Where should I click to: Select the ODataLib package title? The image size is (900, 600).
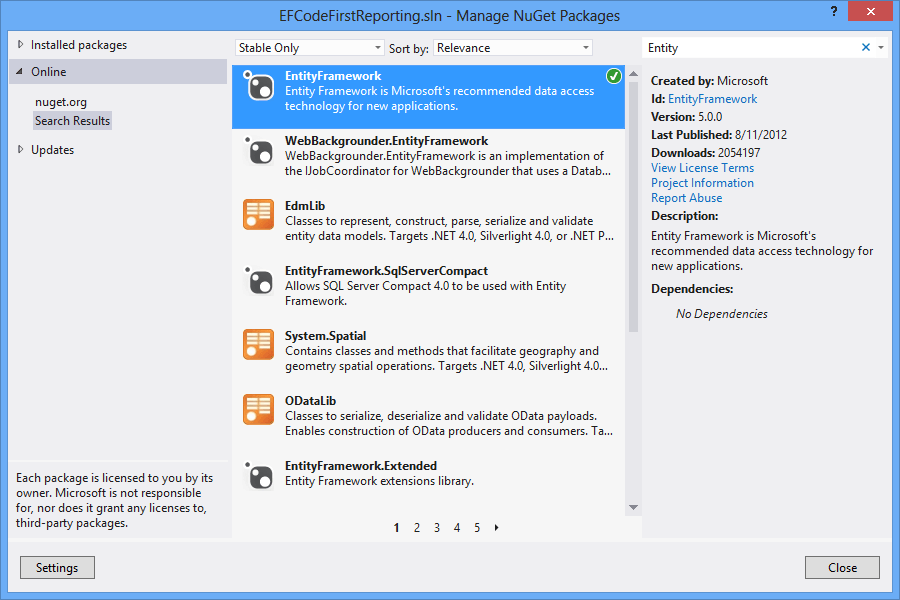[311, 400]
